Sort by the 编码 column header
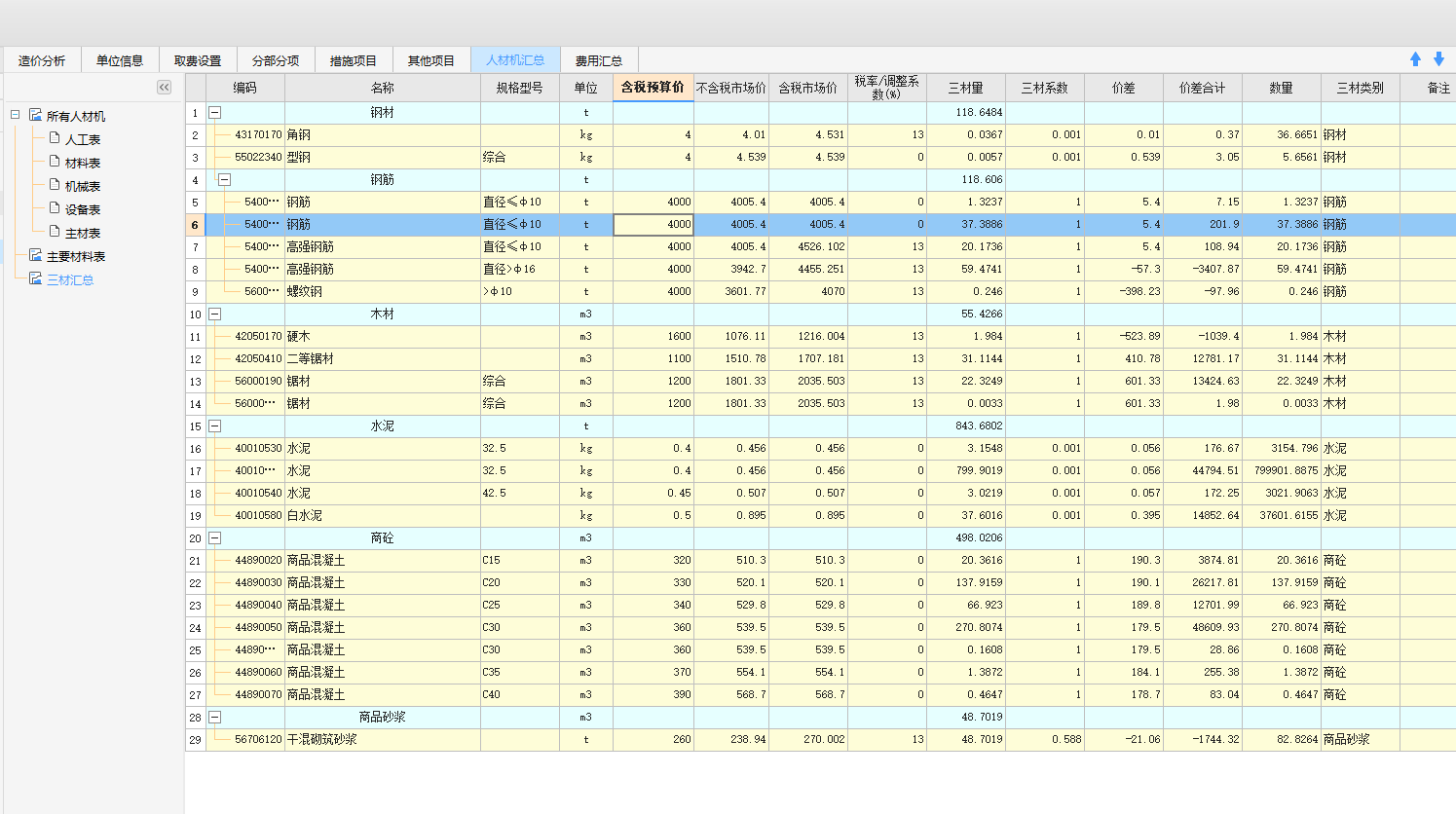Viewport: 1456px width, 814px height. [x=245, y=88]
